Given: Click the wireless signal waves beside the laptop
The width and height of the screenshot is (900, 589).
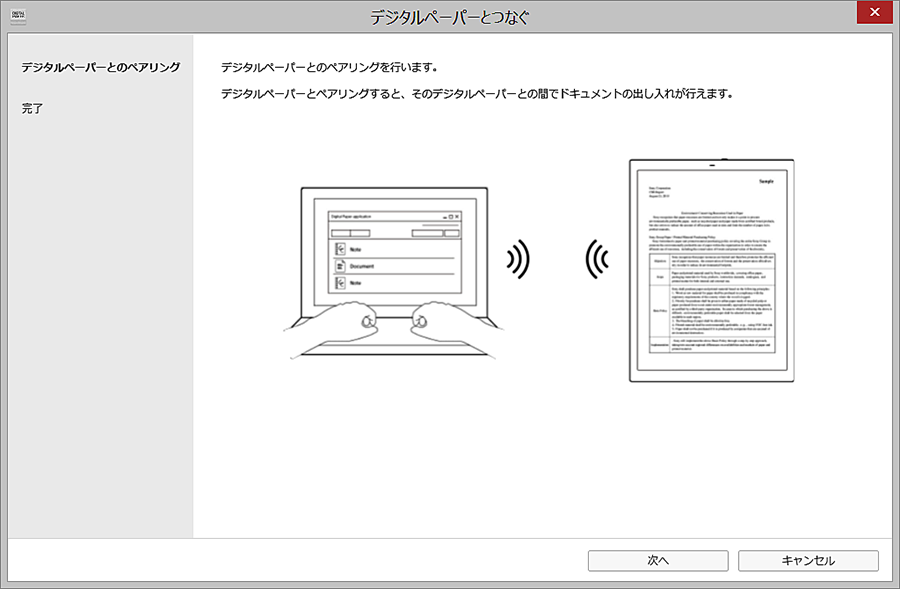Looking at the screenshot, I should coord(518,261).
